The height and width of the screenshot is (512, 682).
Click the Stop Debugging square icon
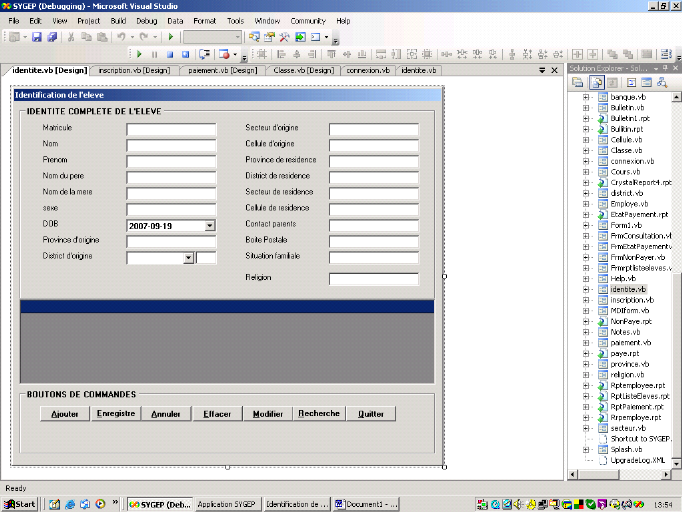pos(171,54)
